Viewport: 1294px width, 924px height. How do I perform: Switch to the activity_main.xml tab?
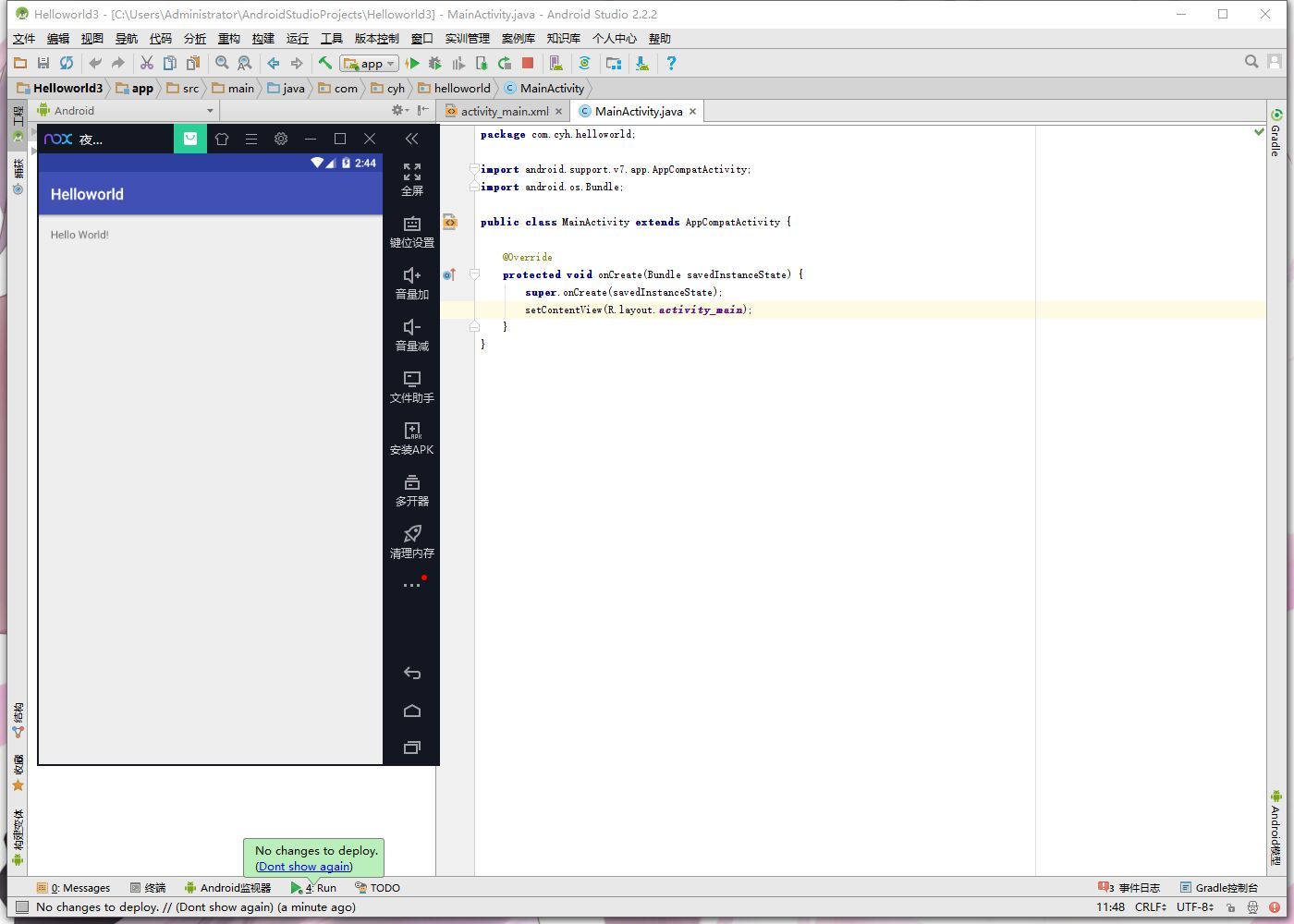click(505, 111)
